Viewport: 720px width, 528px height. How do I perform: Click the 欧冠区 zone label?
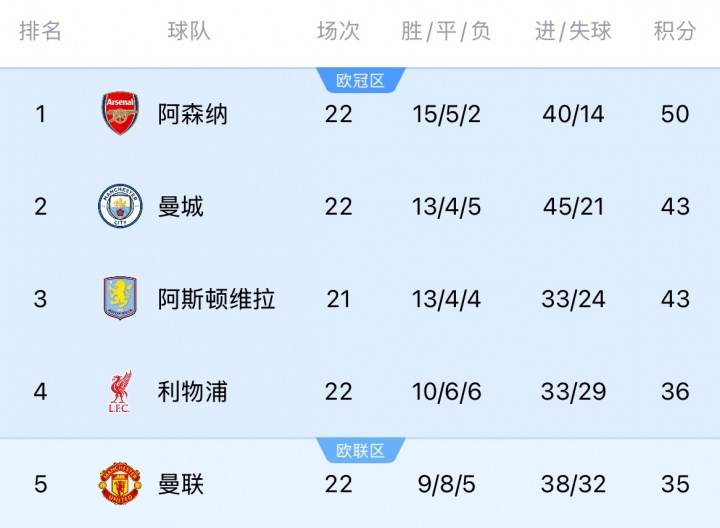360,80
